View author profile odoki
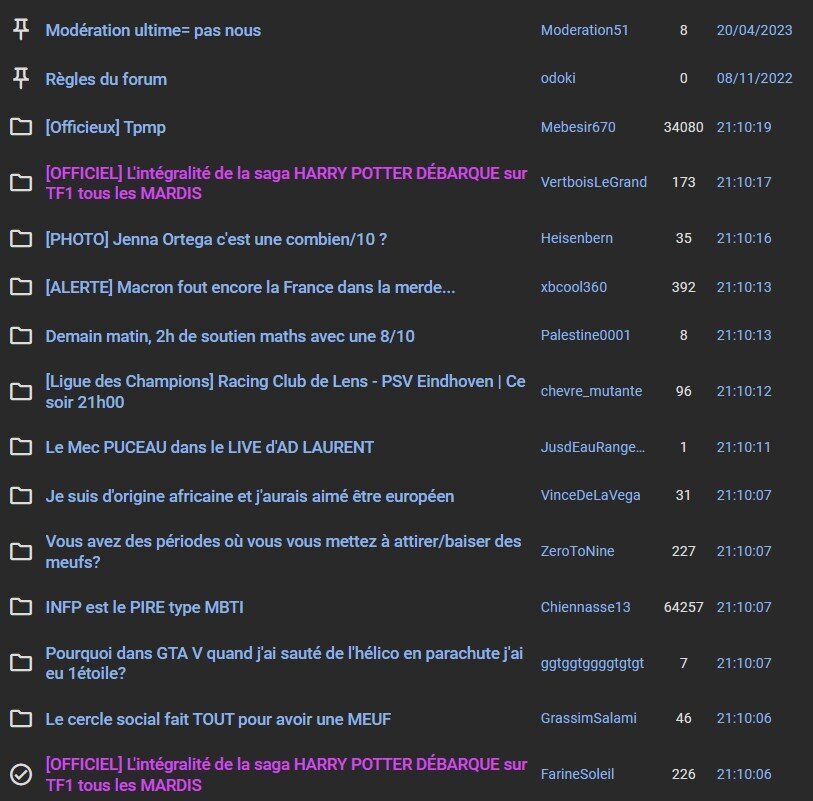Viewport: 813px width, 801px height. click(x=558, y=78)
